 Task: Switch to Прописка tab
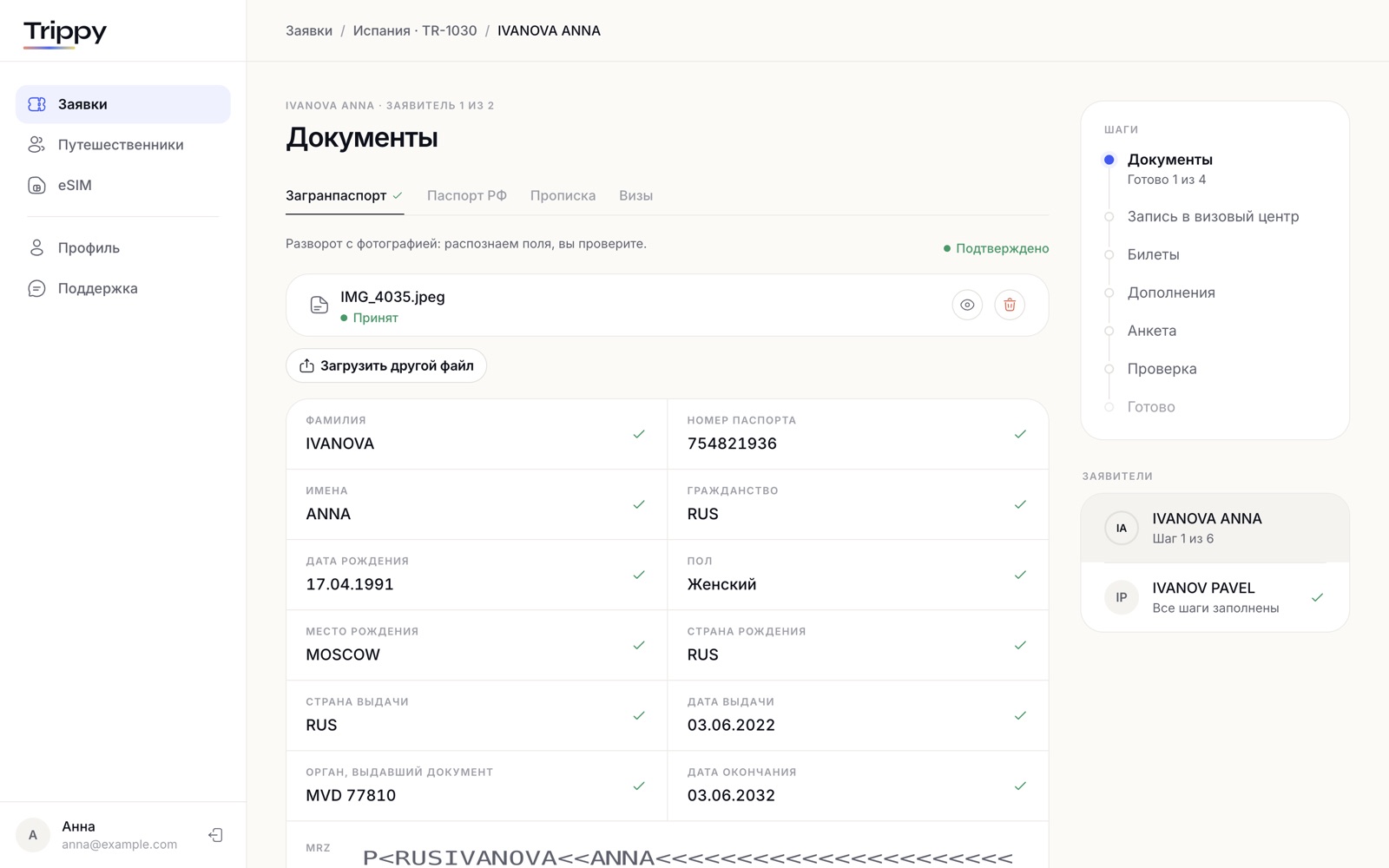(563, 196)
